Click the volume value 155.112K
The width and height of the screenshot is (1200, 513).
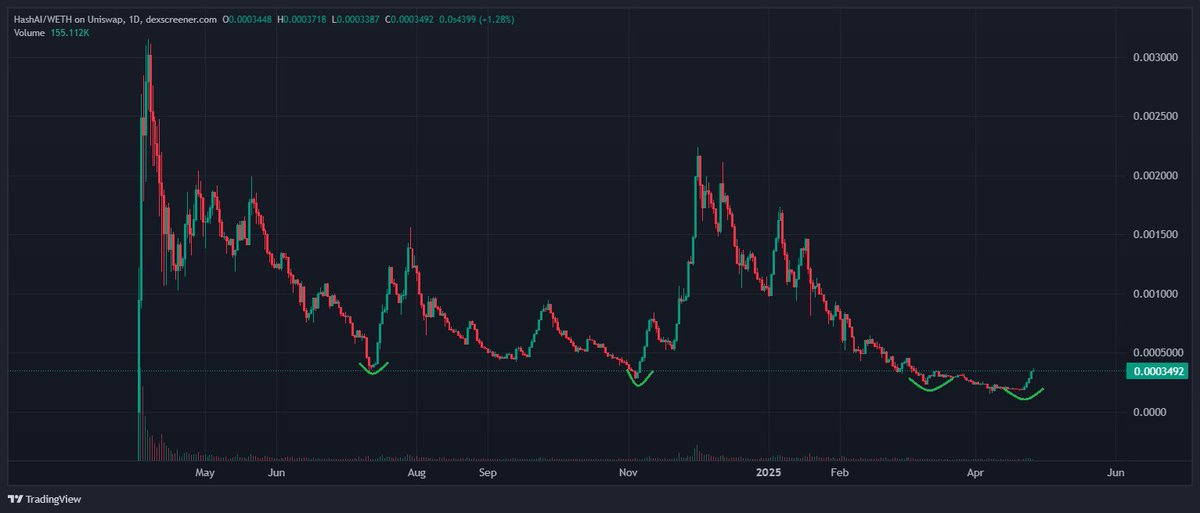(x=70, y=33)
